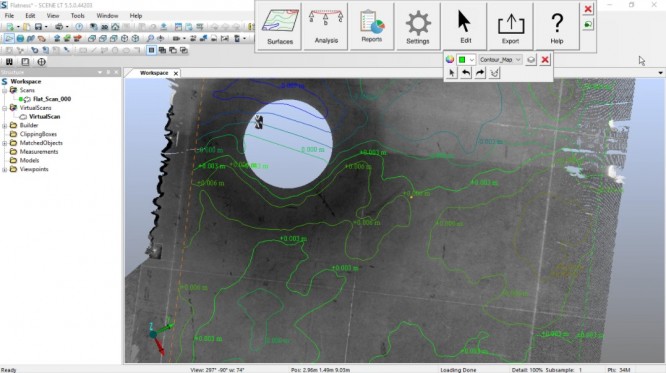Open the Edit menu in menu bar
The image size is (666, 373).
click(30, 16)
